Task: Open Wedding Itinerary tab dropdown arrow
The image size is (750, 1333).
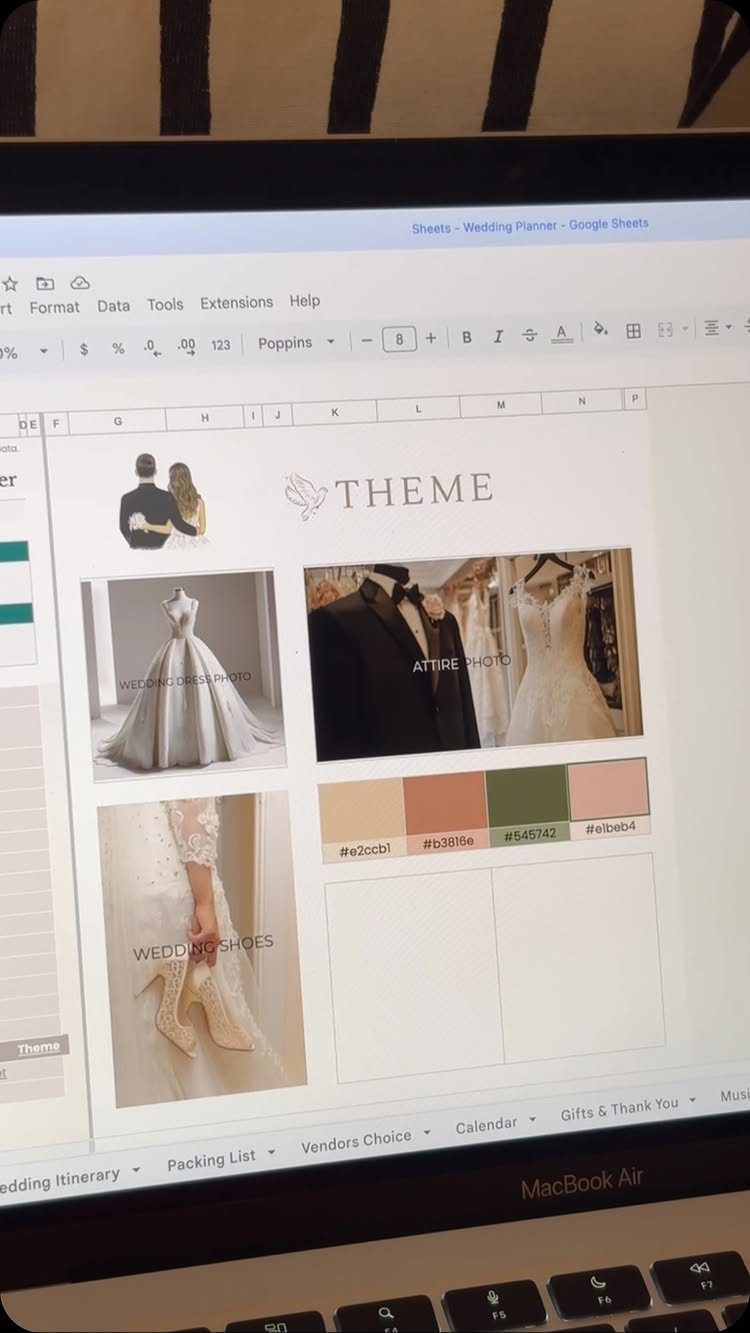Action: [135, 1169]
